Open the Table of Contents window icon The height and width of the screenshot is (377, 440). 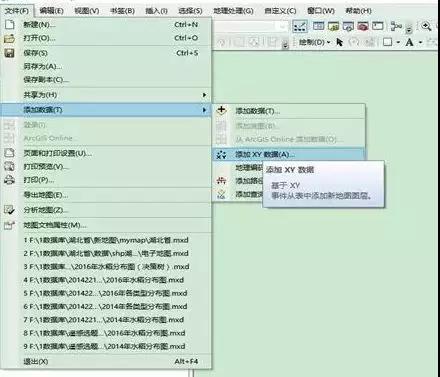coord(319,26)
